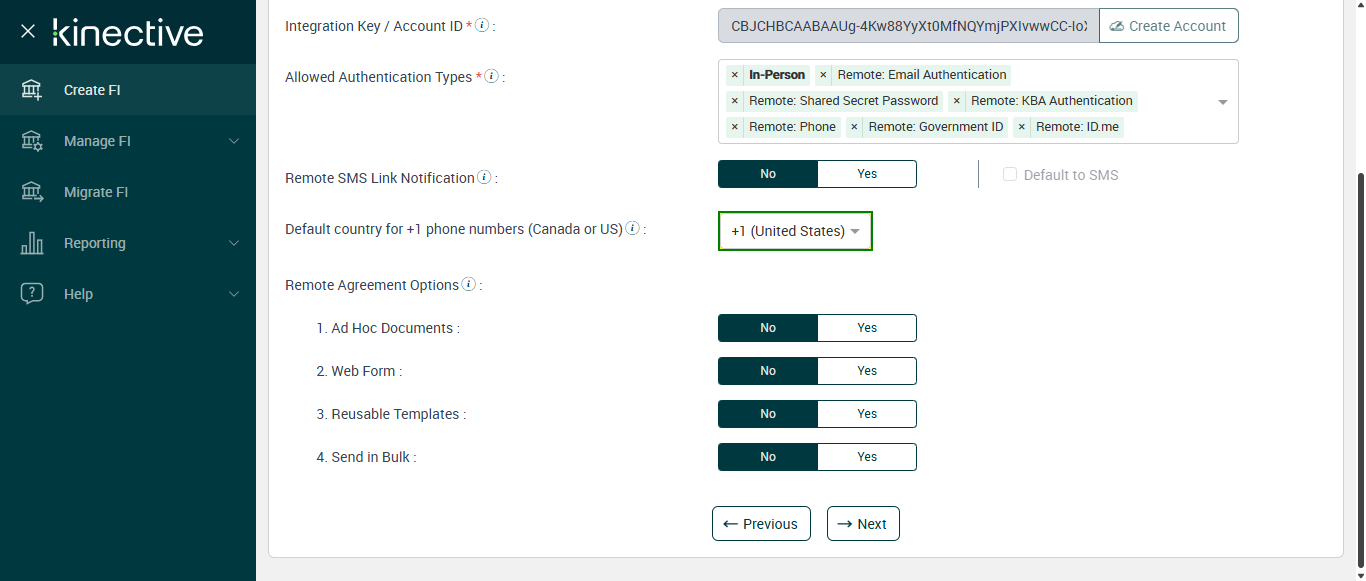Click the Reporting bar chart icon
1366x581 pixels.
coord(32,243)
